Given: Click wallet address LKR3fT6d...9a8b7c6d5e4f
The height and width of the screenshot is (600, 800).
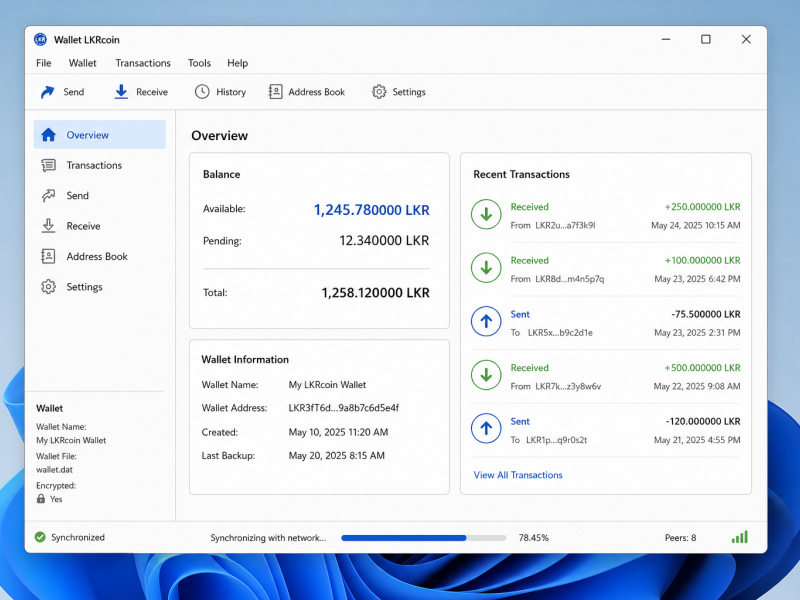Looking at the screenshot, I should [343, 408].
